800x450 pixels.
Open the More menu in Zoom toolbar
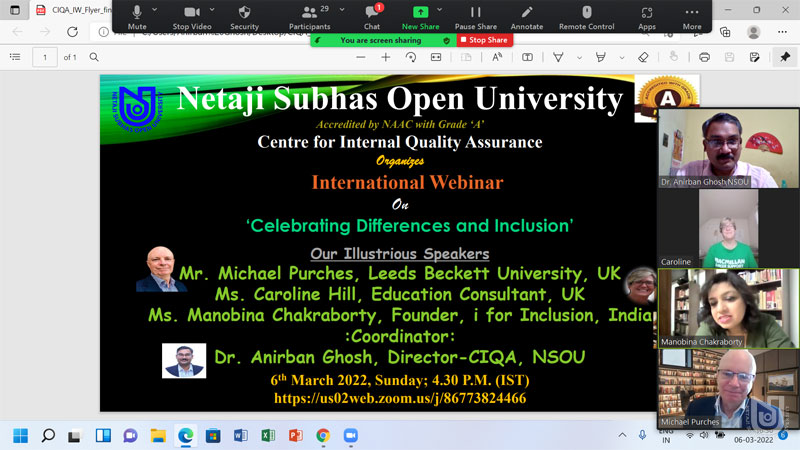click(x=692, y=17)
